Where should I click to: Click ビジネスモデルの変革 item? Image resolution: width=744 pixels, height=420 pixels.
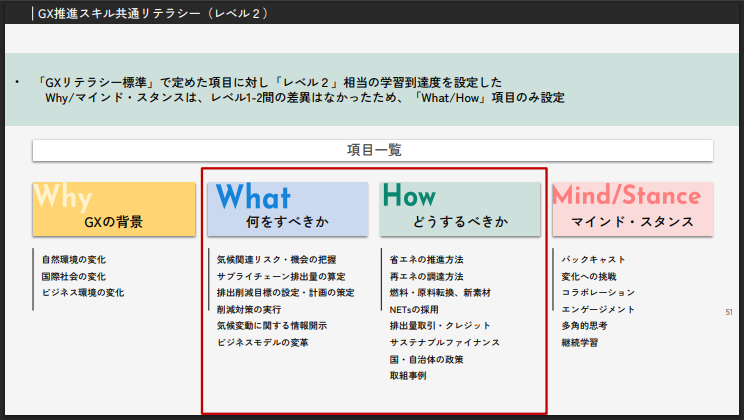point(263,343)
